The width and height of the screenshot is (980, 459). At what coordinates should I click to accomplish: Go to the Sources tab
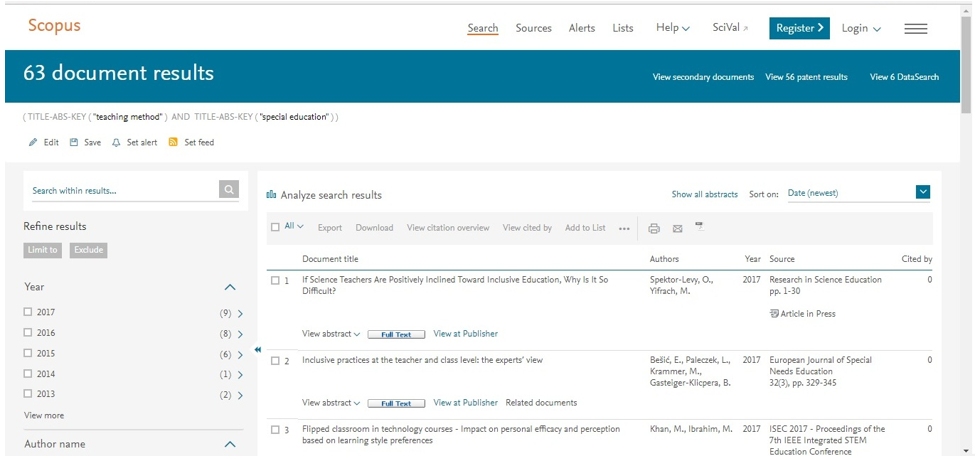533,28
